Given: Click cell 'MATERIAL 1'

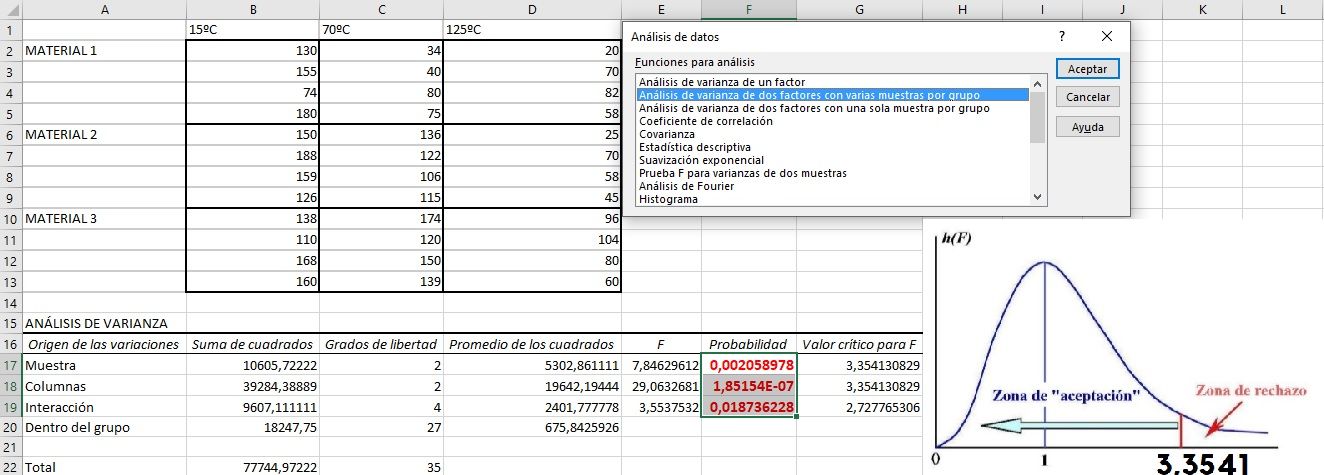Looking at the screenshot, I should point(104,50).
